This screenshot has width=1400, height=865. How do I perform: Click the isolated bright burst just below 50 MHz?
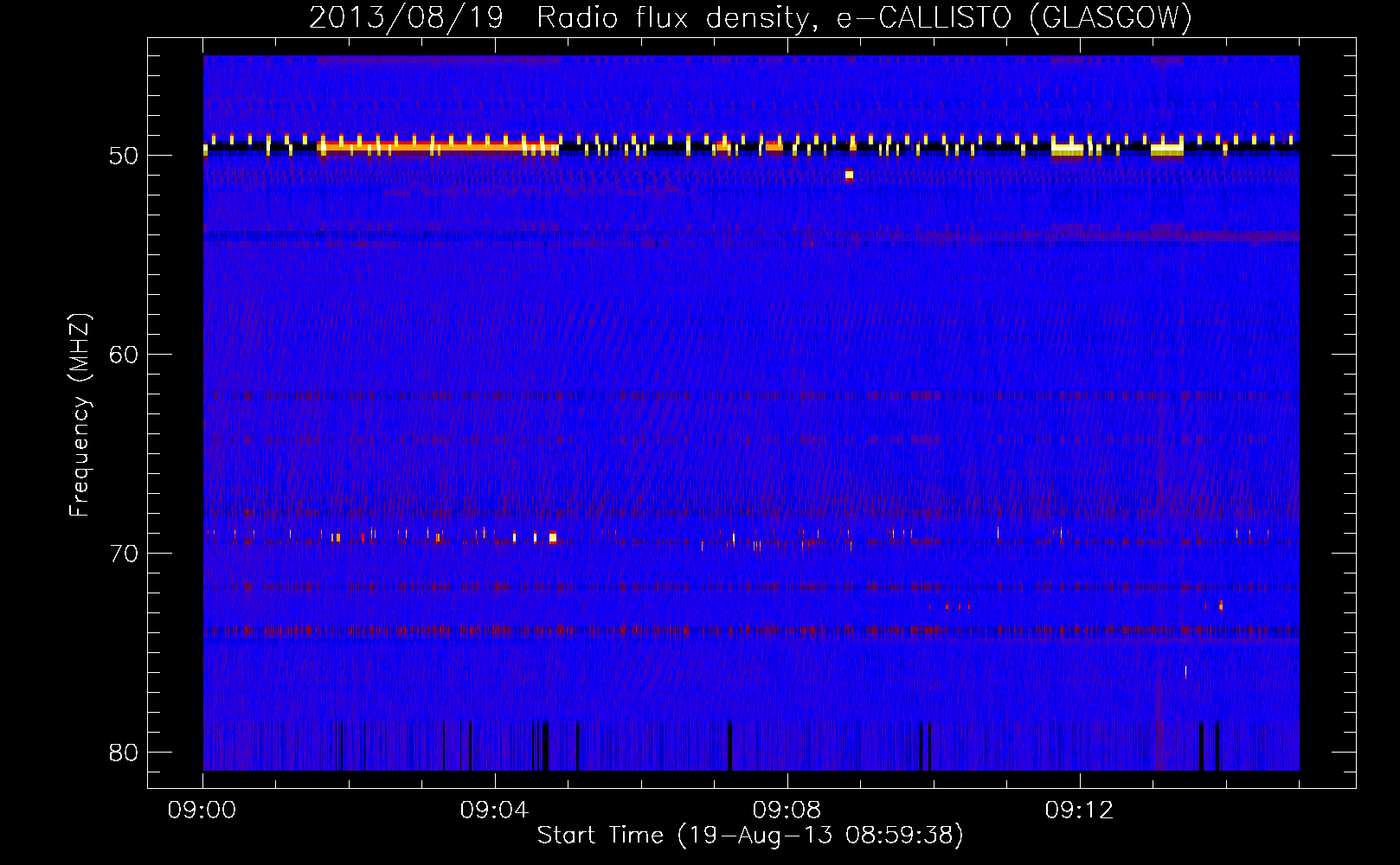[849, 176]
